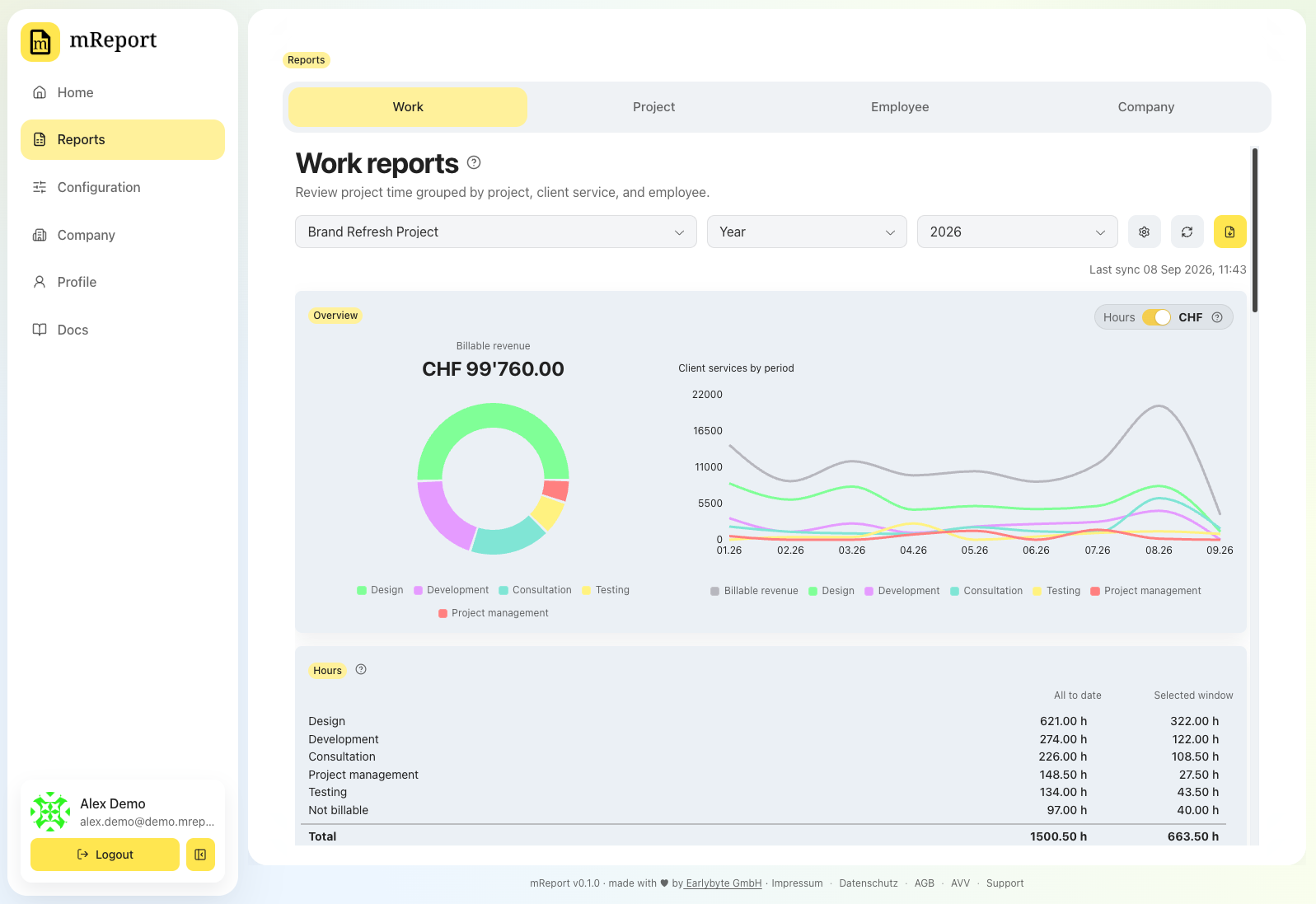The image size is (1316, 904).
Task: Toggle the Hours/CHF switch
Action: click(1156, 317)
